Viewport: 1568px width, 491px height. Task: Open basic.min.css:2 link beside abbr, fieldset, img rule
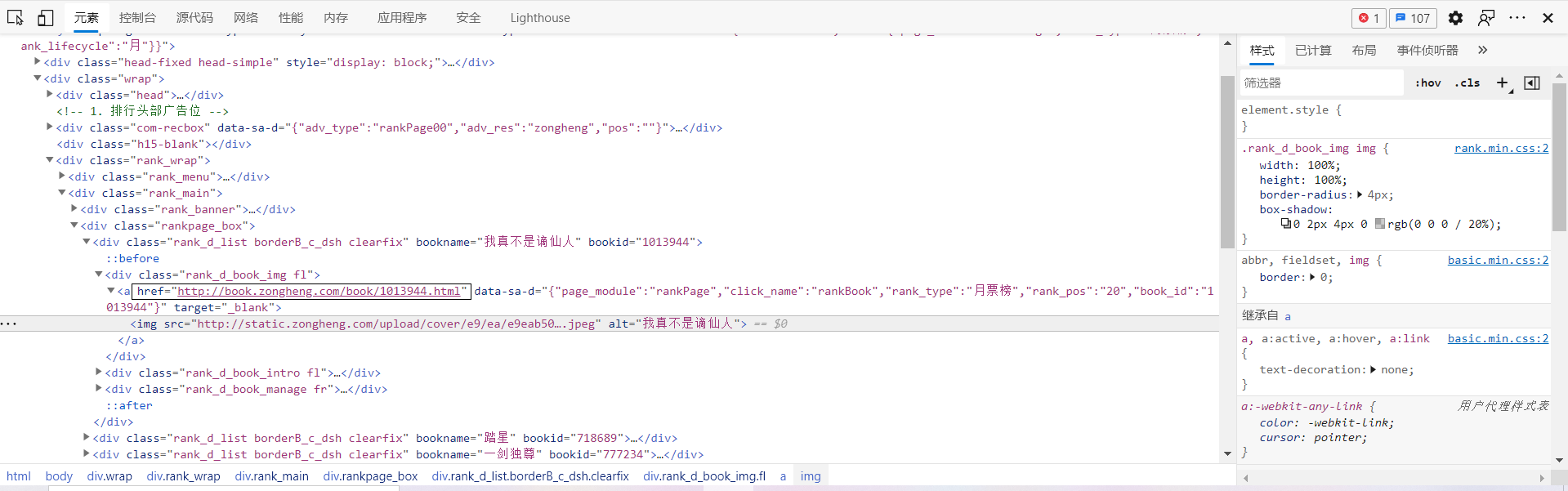click(x=1498, y=260)
